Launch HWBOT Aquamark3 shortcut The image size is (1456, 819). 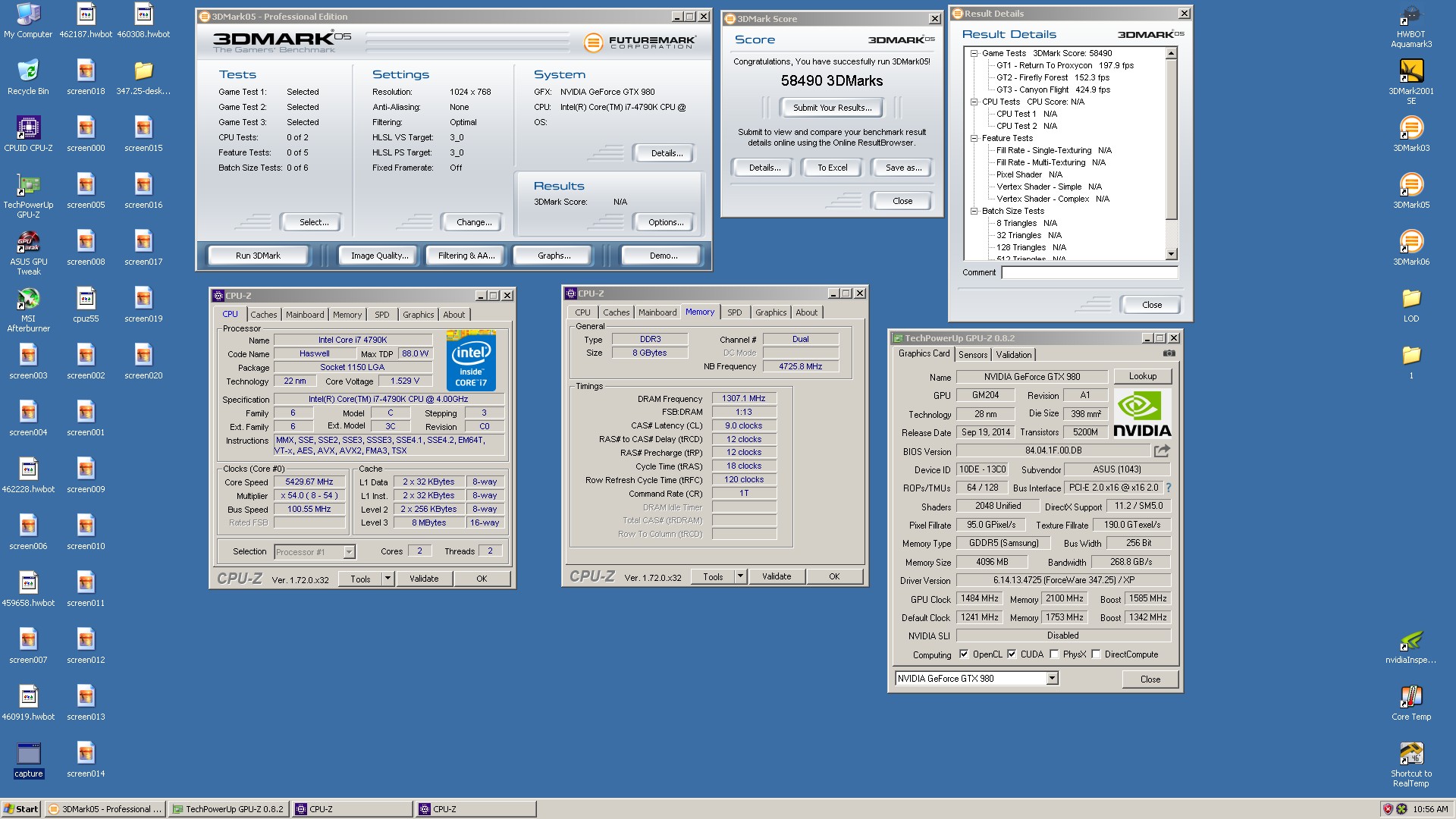point(1411,25)
